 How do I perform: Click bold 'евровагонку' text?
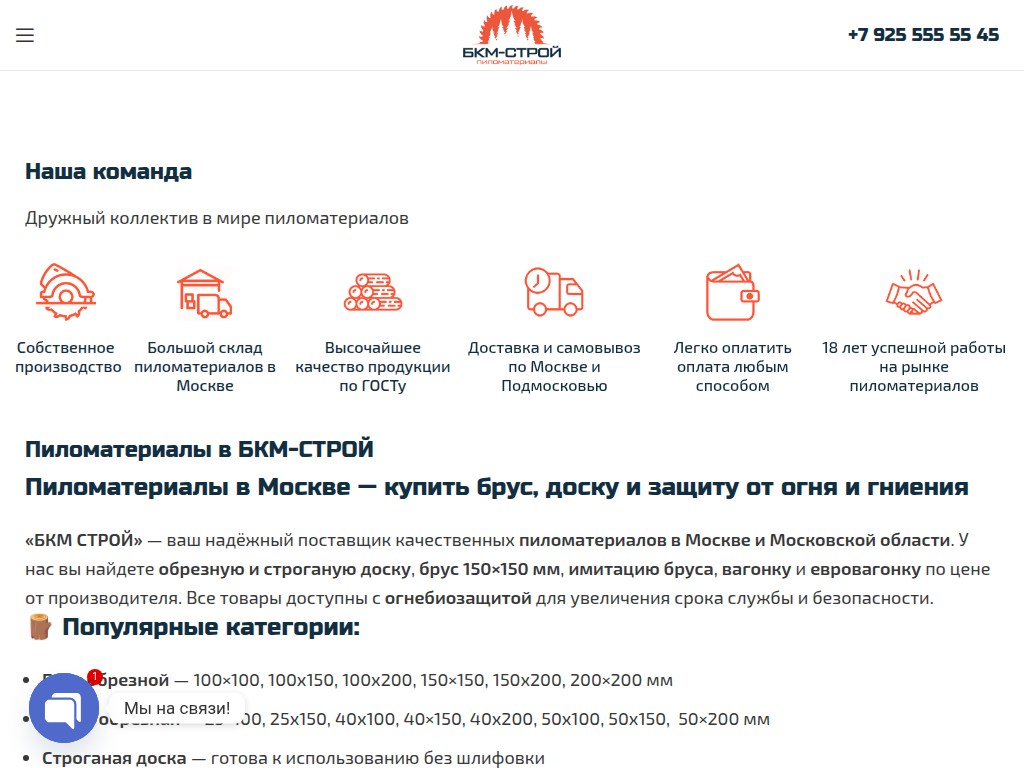click(865, 569)
